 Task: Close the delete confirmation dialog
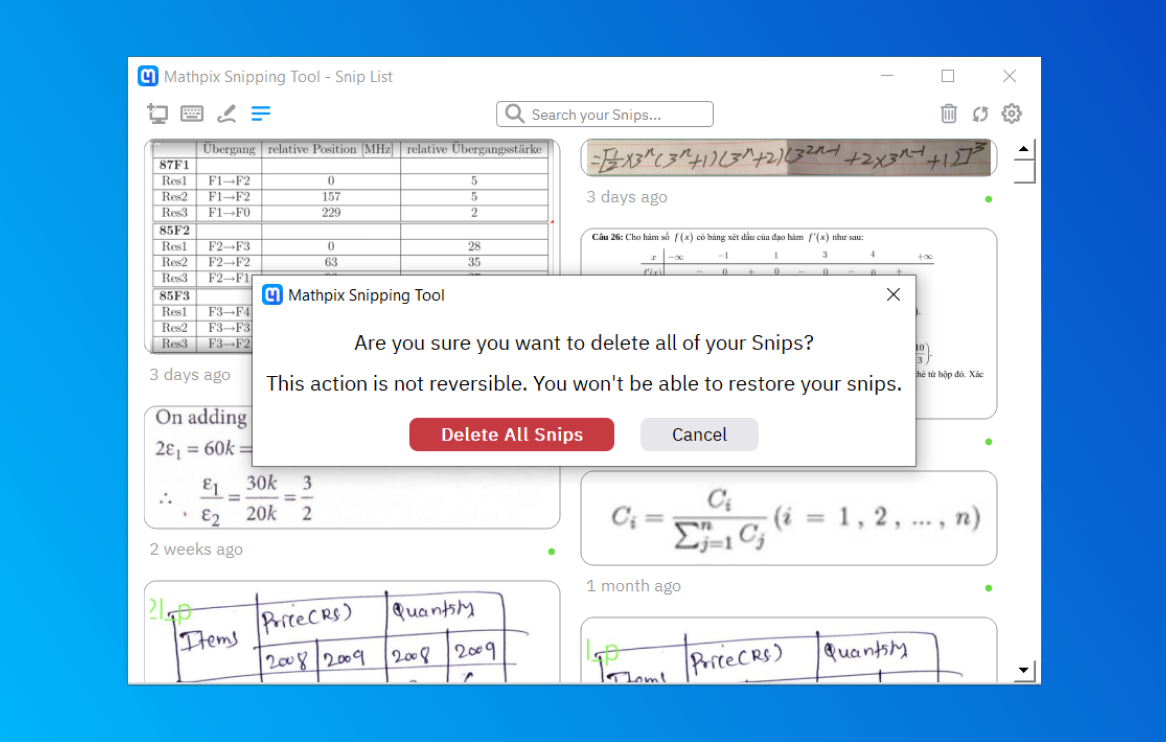click(x=893, y=294)
